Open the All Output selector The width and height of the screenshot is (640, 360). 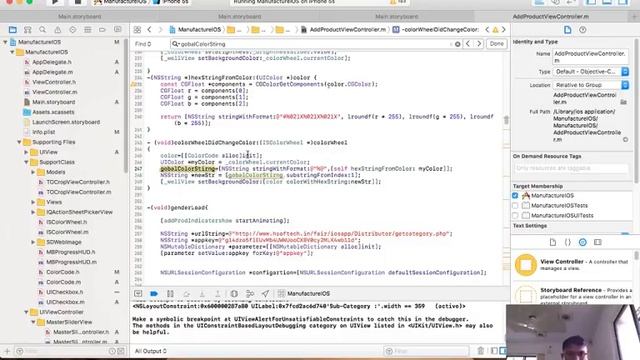[x=151, y=351]
